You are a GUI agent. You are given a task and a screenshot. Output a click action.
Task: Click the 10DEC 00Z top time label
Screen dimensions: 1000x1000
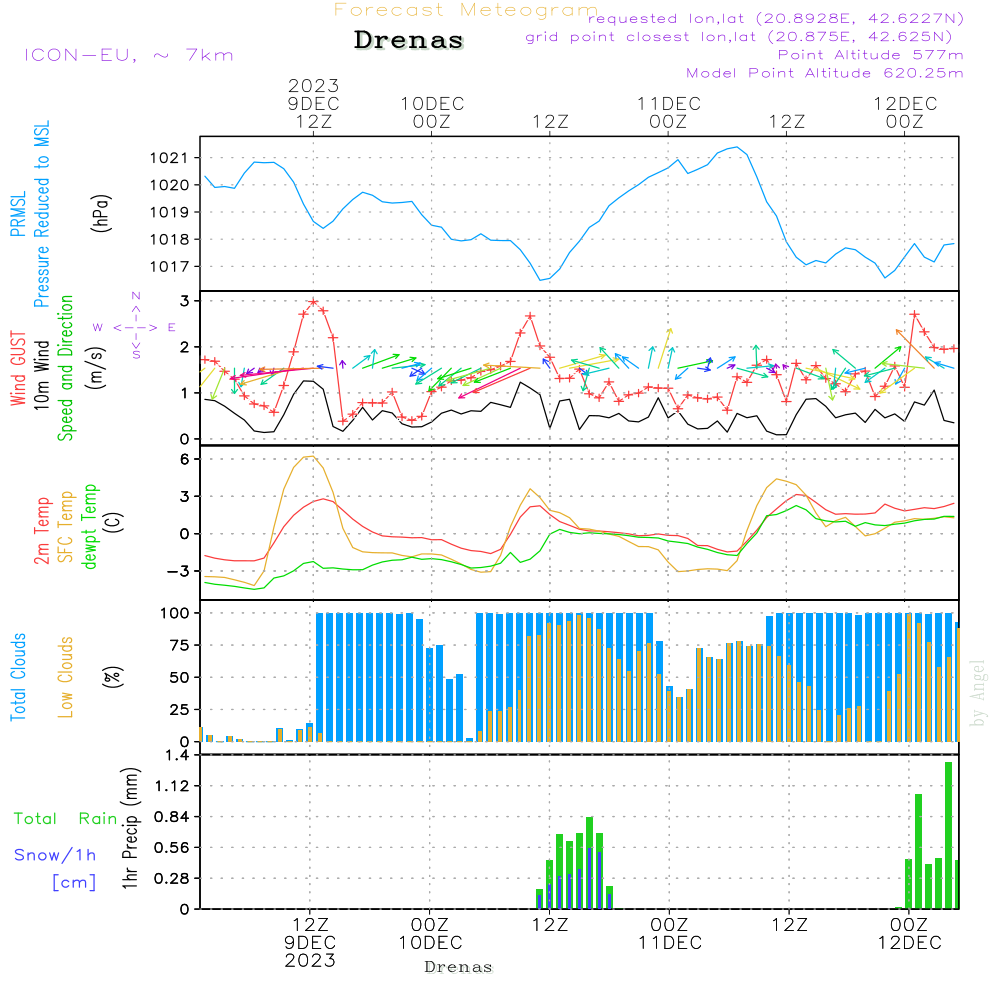[431, 112]
